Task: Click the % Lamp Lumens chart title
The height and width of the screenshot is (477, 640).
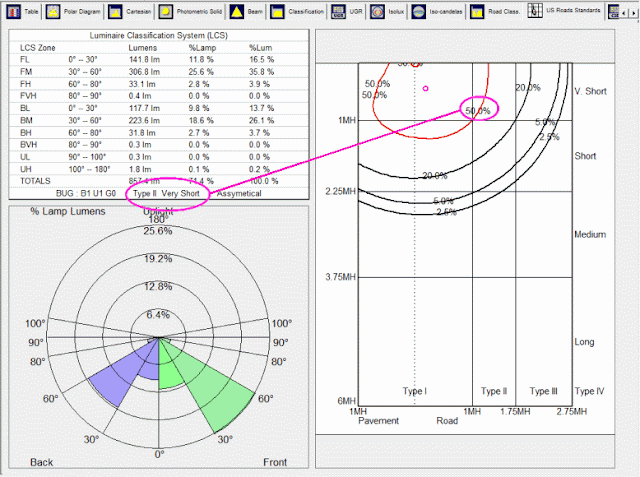Action: click(x=68, y=211)
